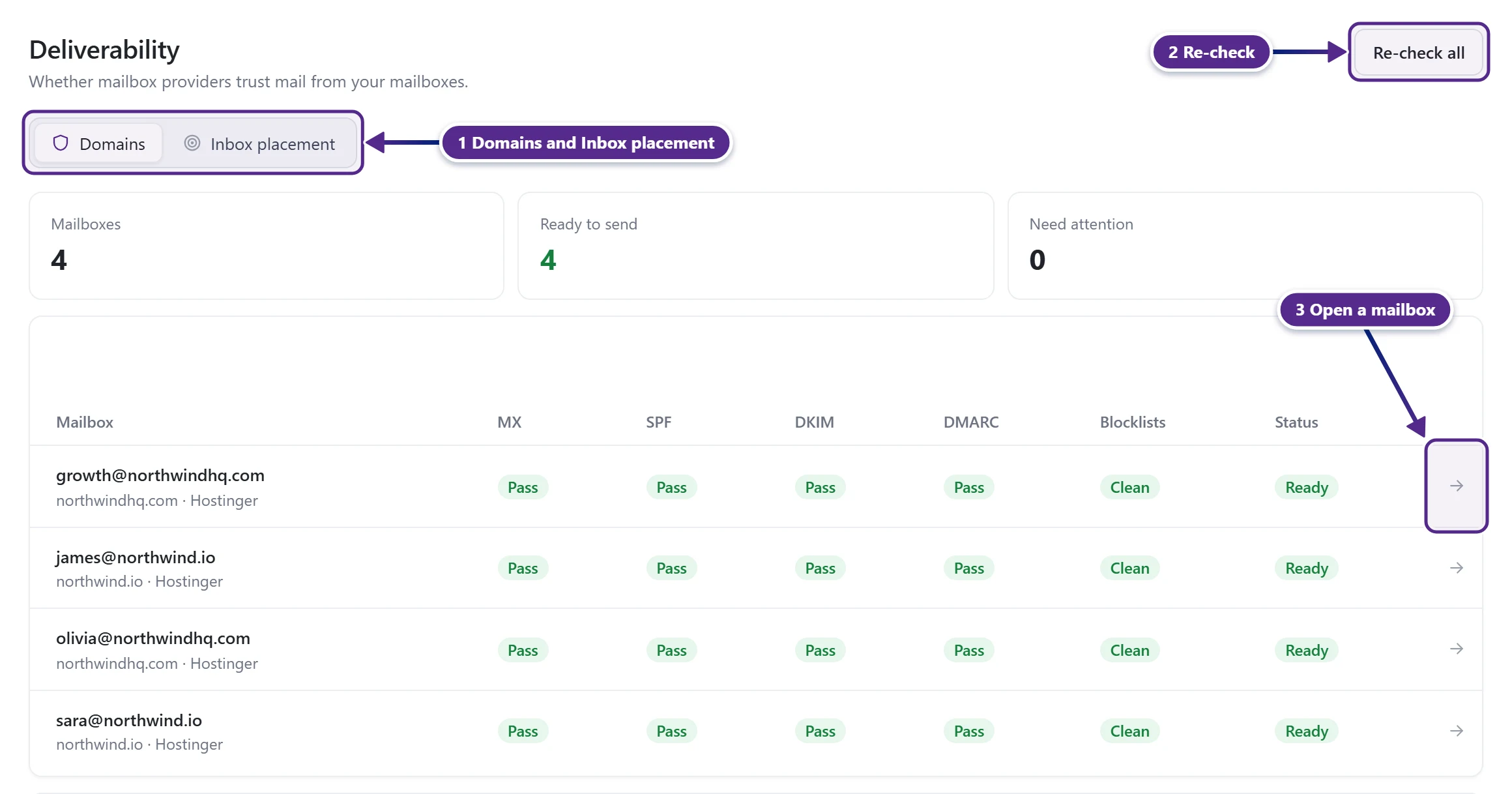Click the Deliverability page heading
The image size is (1512, 794).
point(104,50)
